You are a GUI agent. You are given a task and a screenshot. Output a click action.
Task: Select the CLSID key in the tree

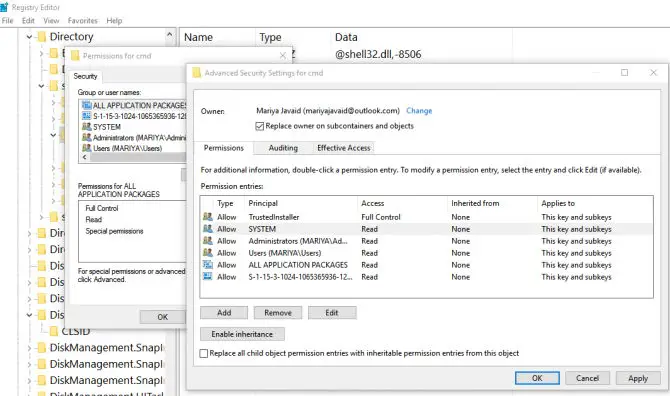[x=76, y=331]
